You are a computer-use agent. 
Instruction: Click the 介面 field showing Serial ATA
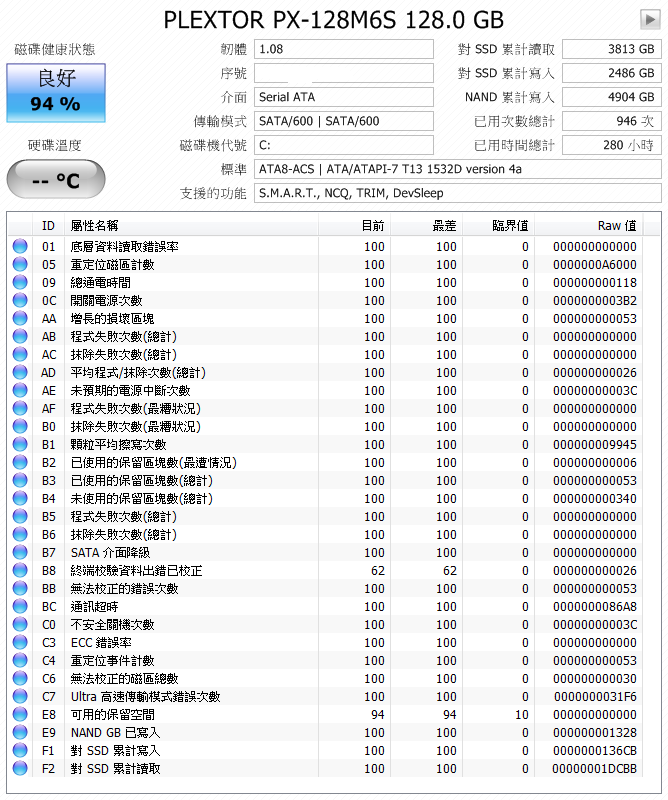[x=344, y=97]
